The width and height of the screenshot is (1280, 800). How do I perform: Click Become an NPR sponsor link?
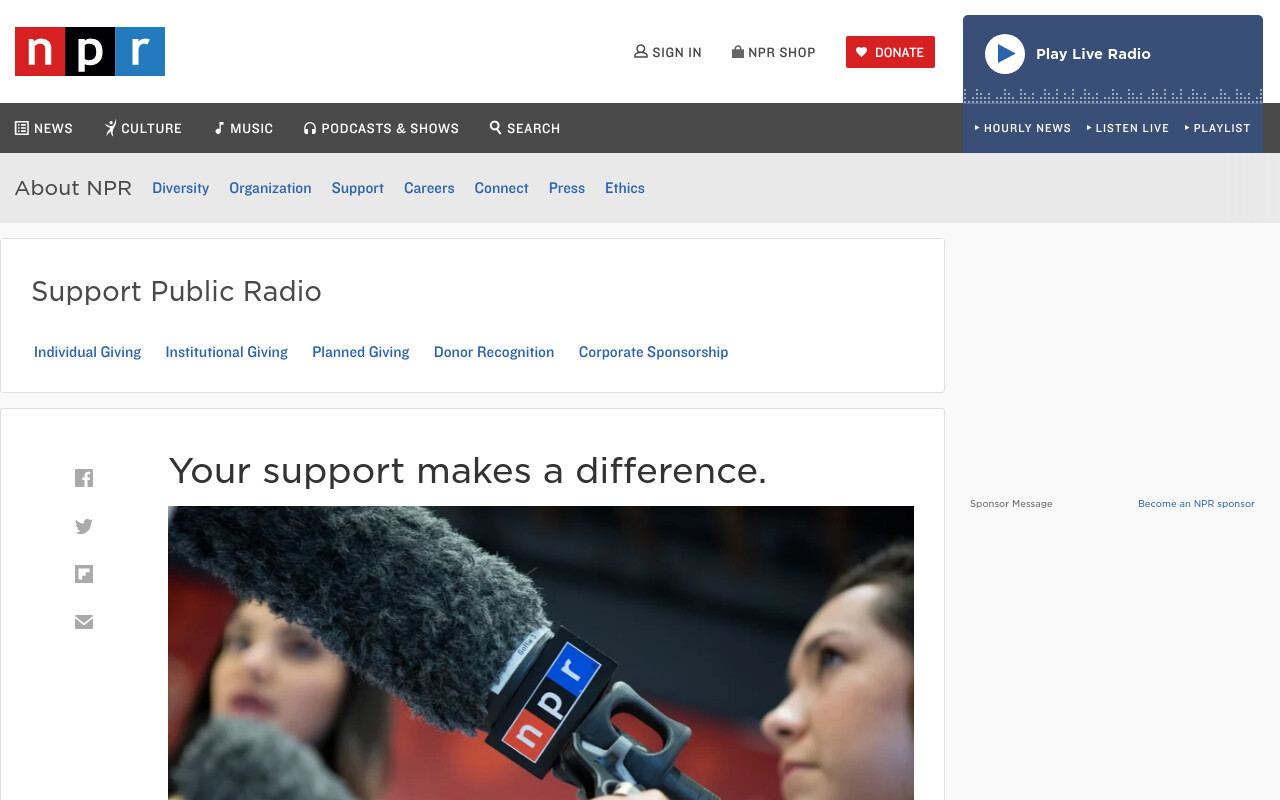1196,504
